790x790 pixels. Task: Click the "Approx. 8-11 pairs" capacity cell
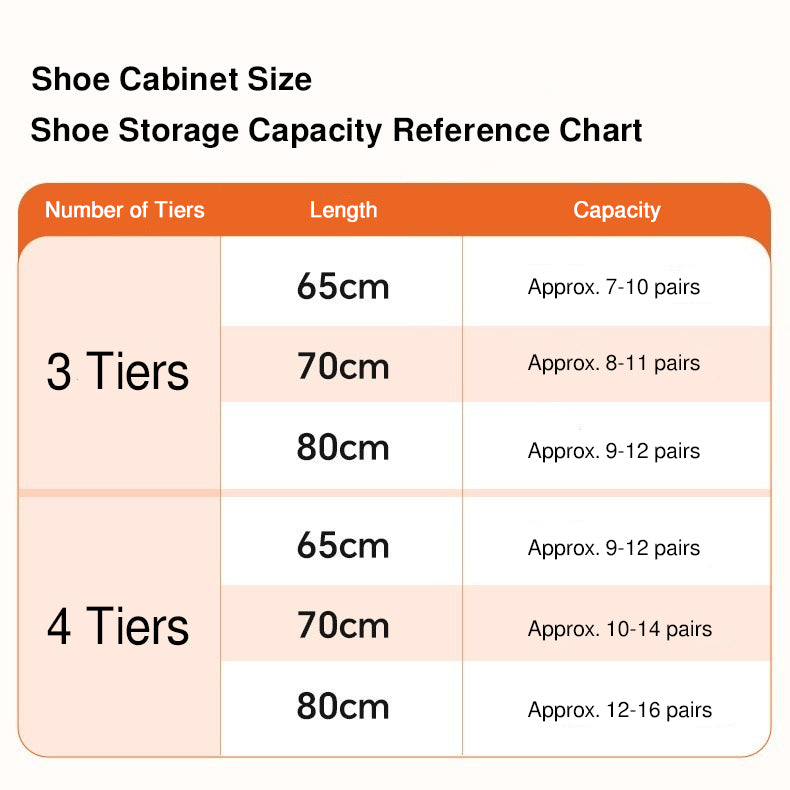click(x=614, y=364)
